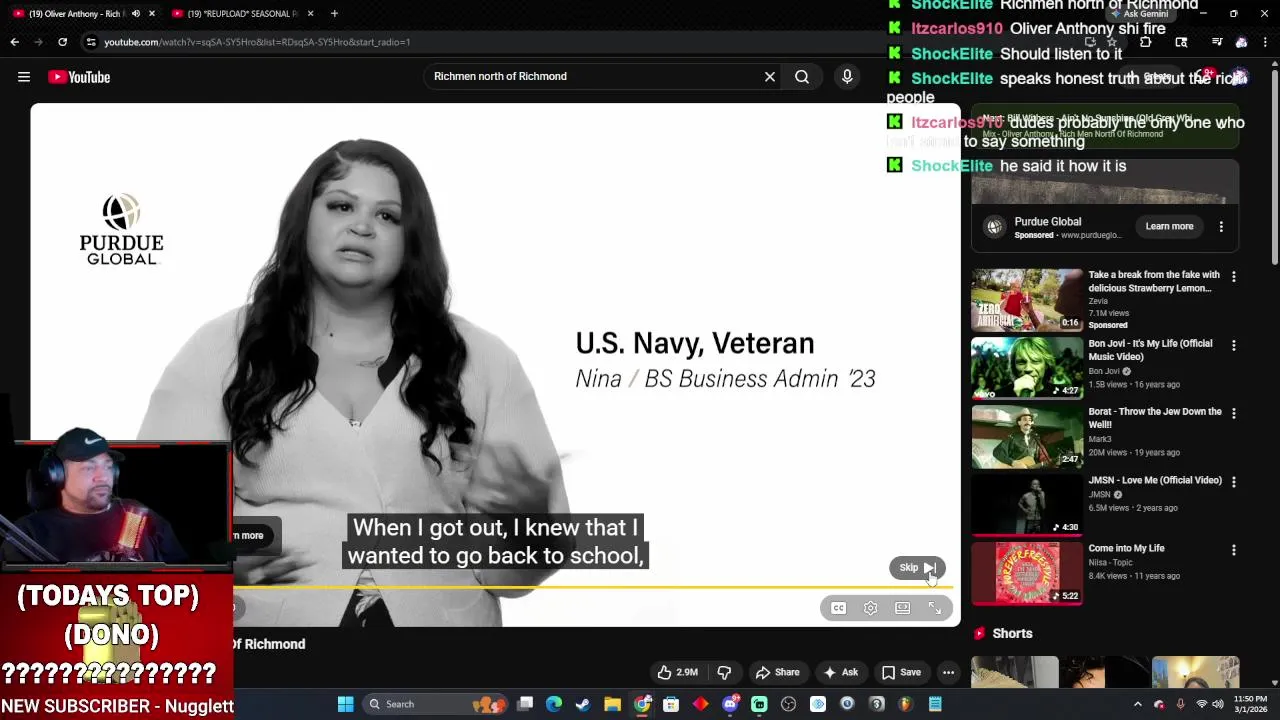The width and height of the screenshot is (1280, 720).
Task: Play the Zevia Strawberry Lemon thumbnail
Action: (1027, 299)
